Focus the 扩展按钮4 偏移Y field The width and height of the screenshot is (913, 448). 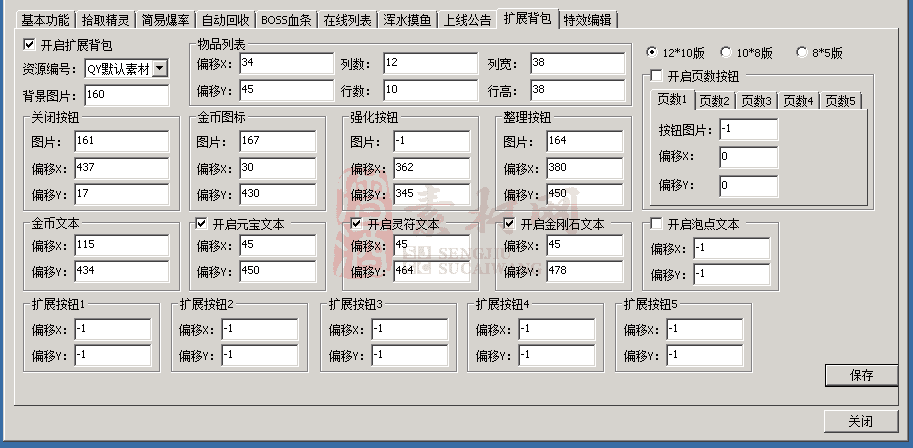click(x=557, y=355)
